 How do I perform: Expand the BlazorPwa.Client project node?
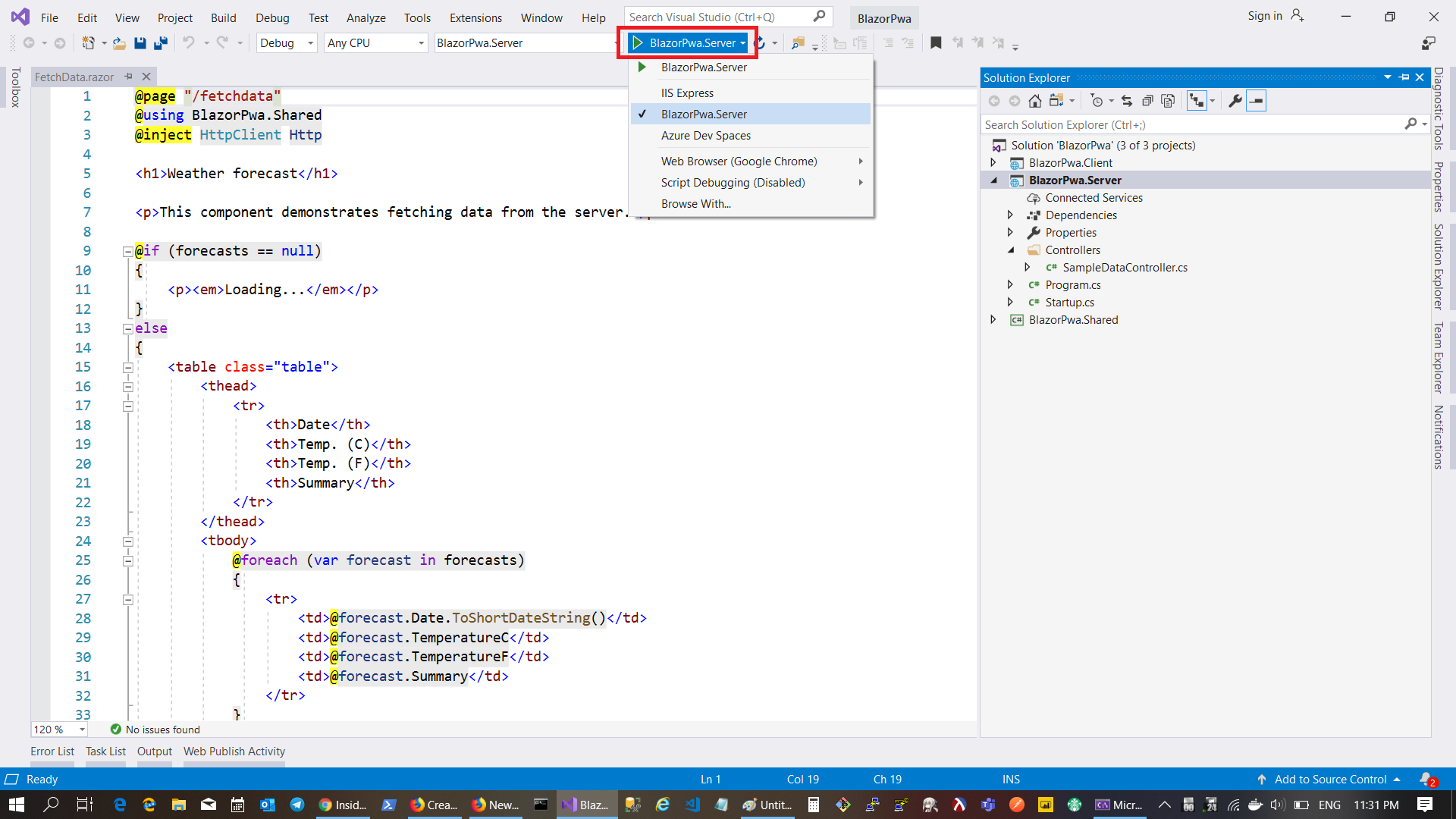[x=993, y=162]
